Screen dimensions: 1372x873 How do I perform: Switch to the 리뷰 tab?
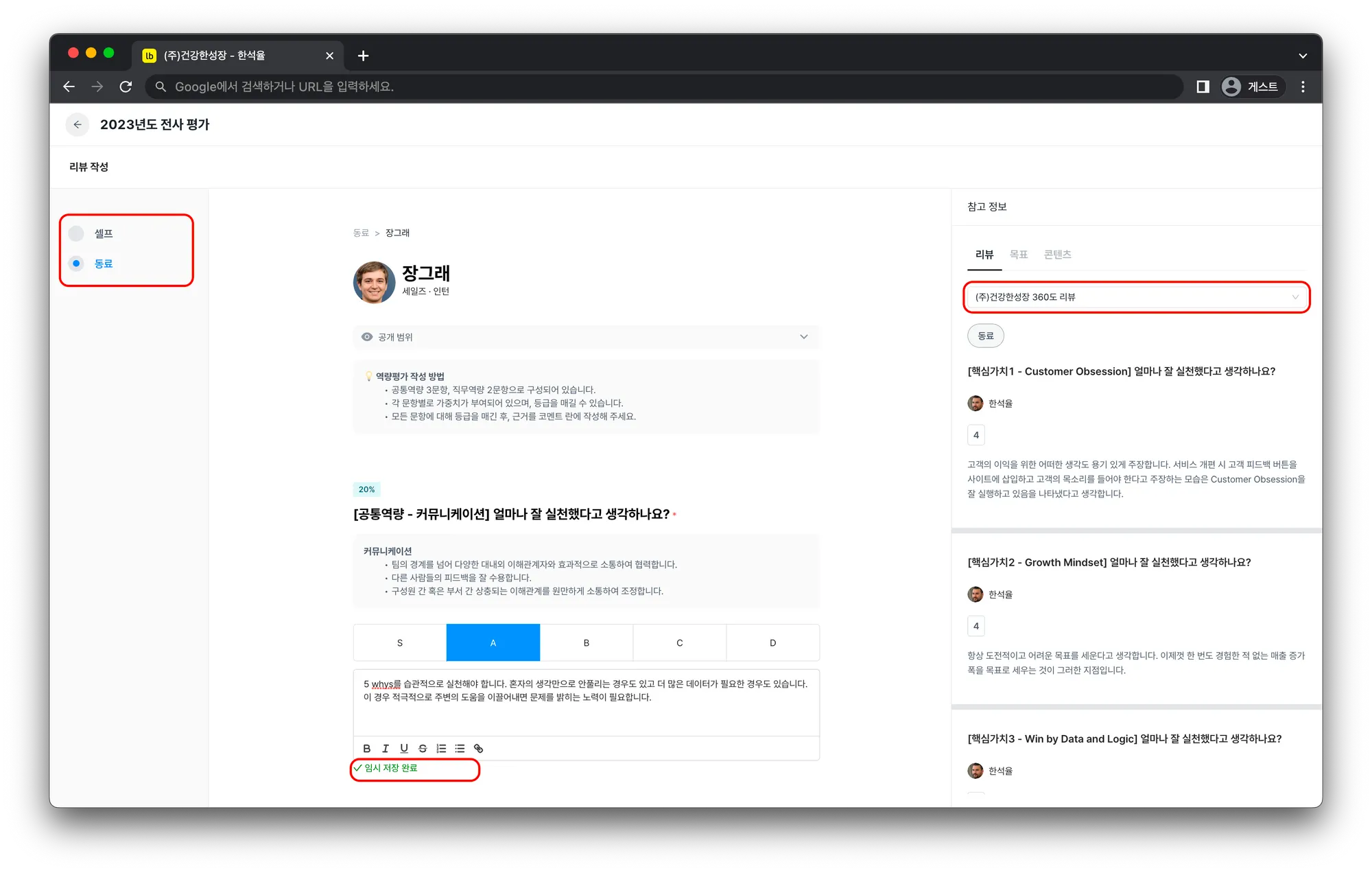coord(984,255)
